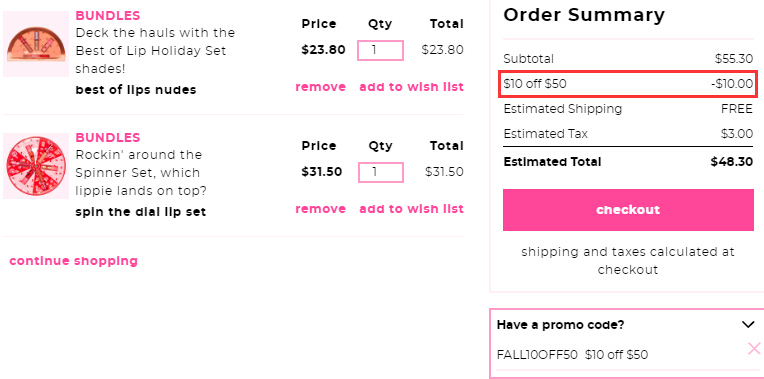This screenshot has height=379, width=764.
Task: Open the BUNDLES category above Holiday Set
Action: coord(108,16)
